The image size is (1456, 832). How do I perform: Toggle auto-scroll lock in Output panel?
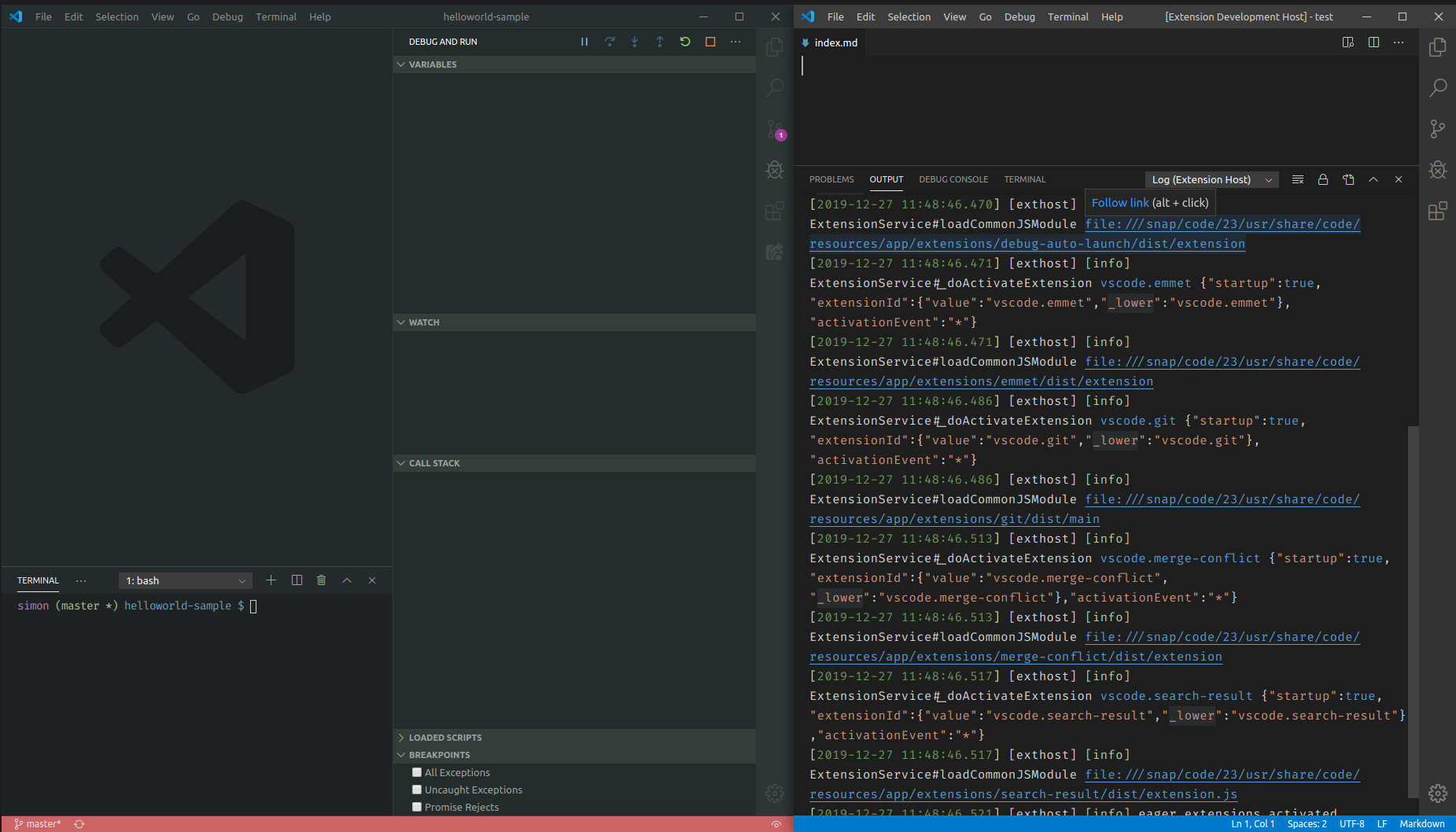(x=1322, y=179)
